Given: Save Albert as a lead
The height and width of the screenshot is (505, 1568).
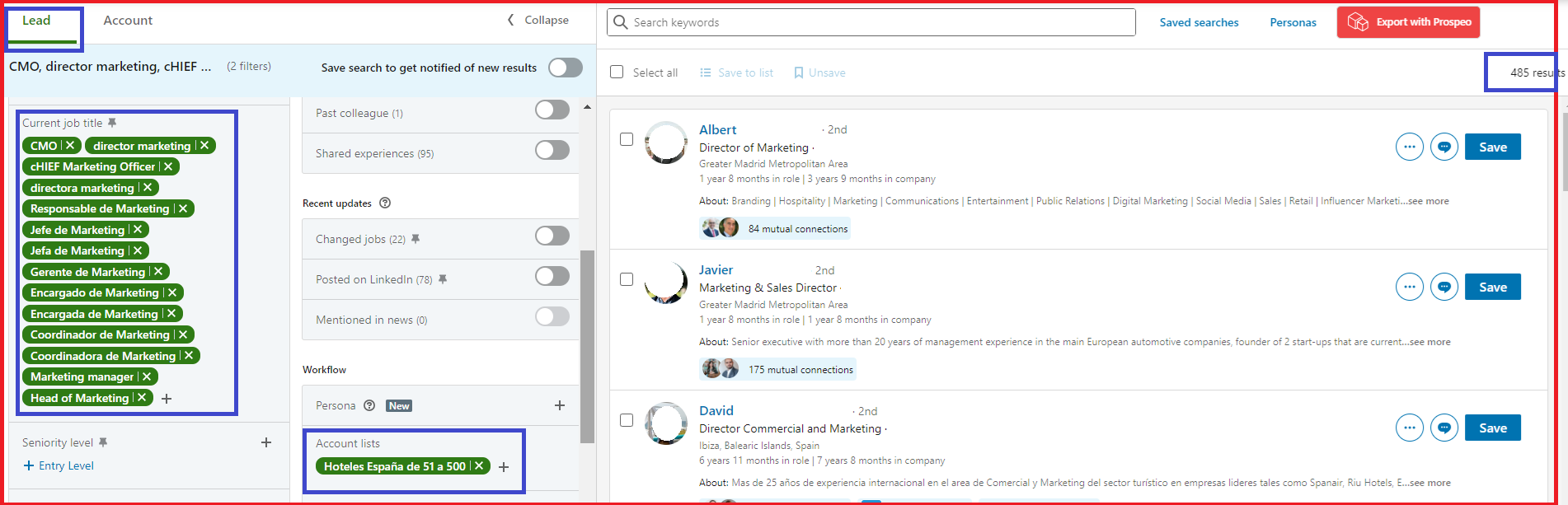Looking at the screenshot, I should (1492, 147).
